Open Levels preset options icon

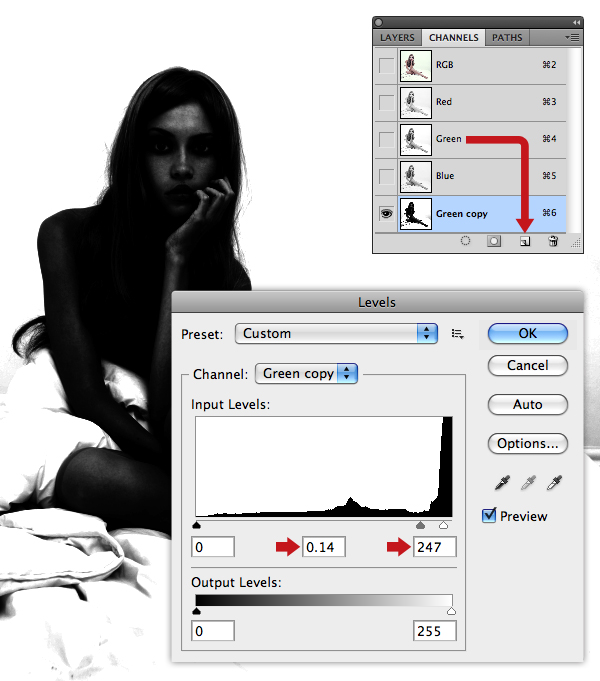click(x=457, y=334)
